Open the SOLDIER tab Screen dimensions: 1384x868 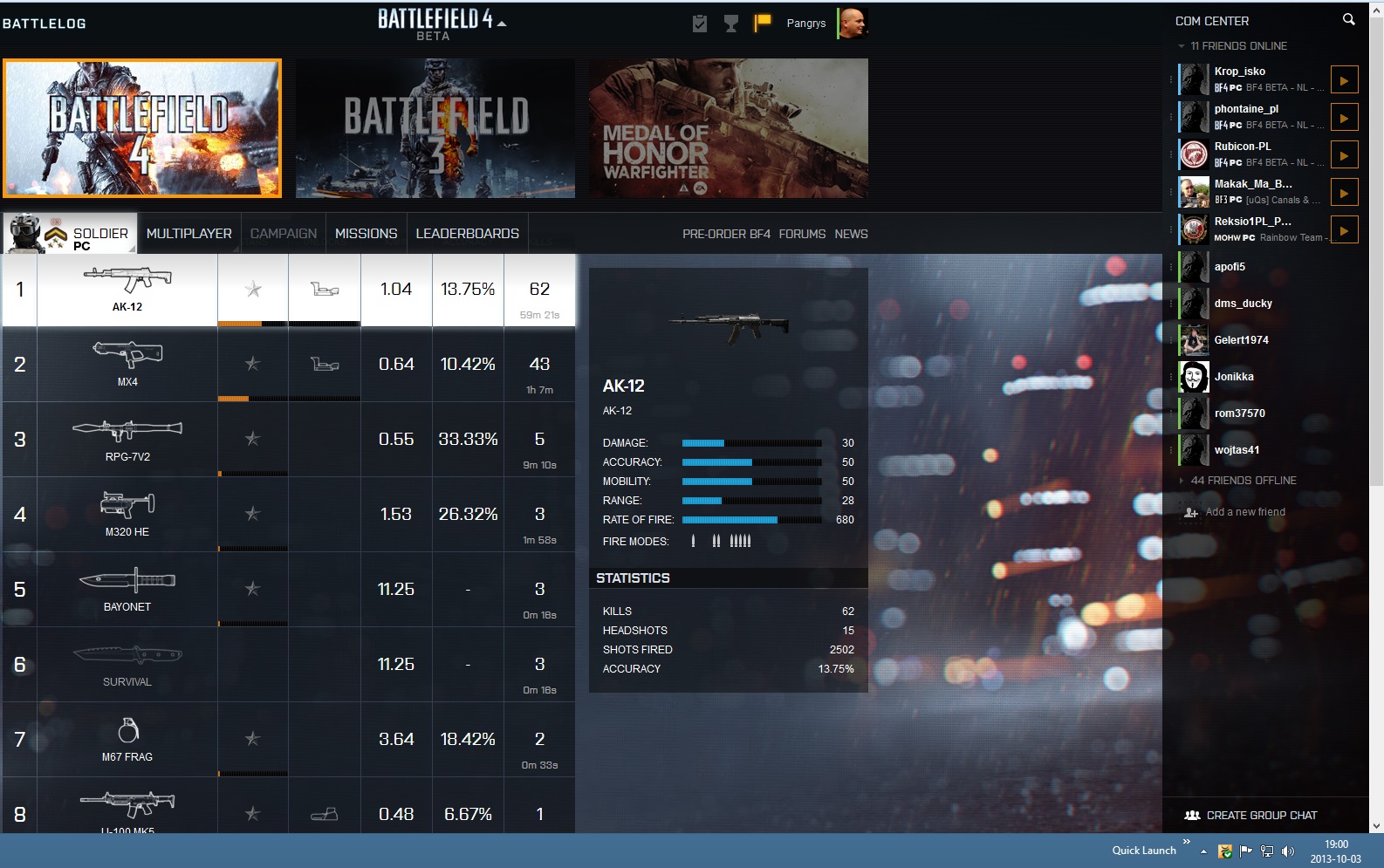tap(70, 234)
